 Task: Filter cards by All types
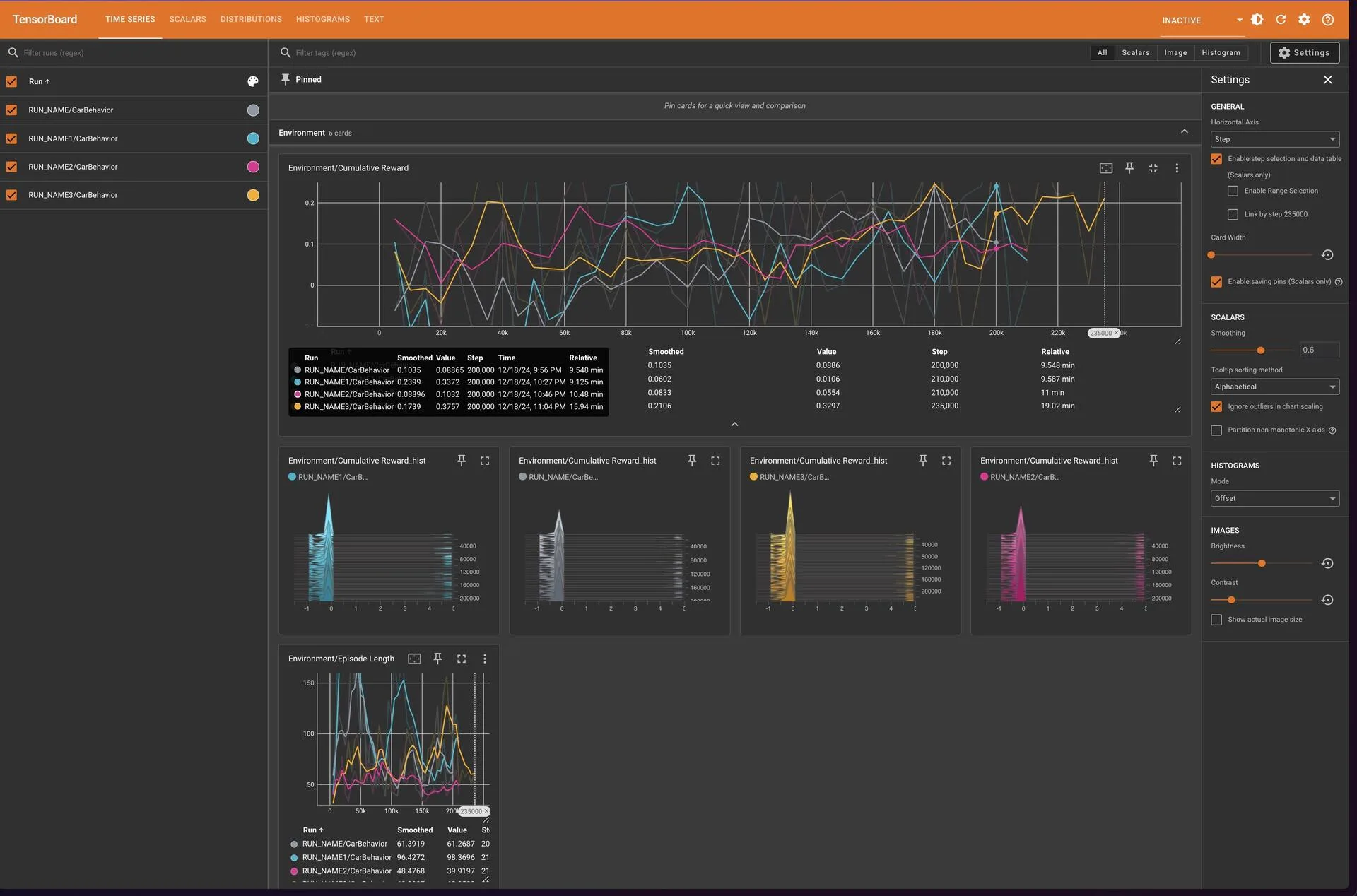[1102, 53]
